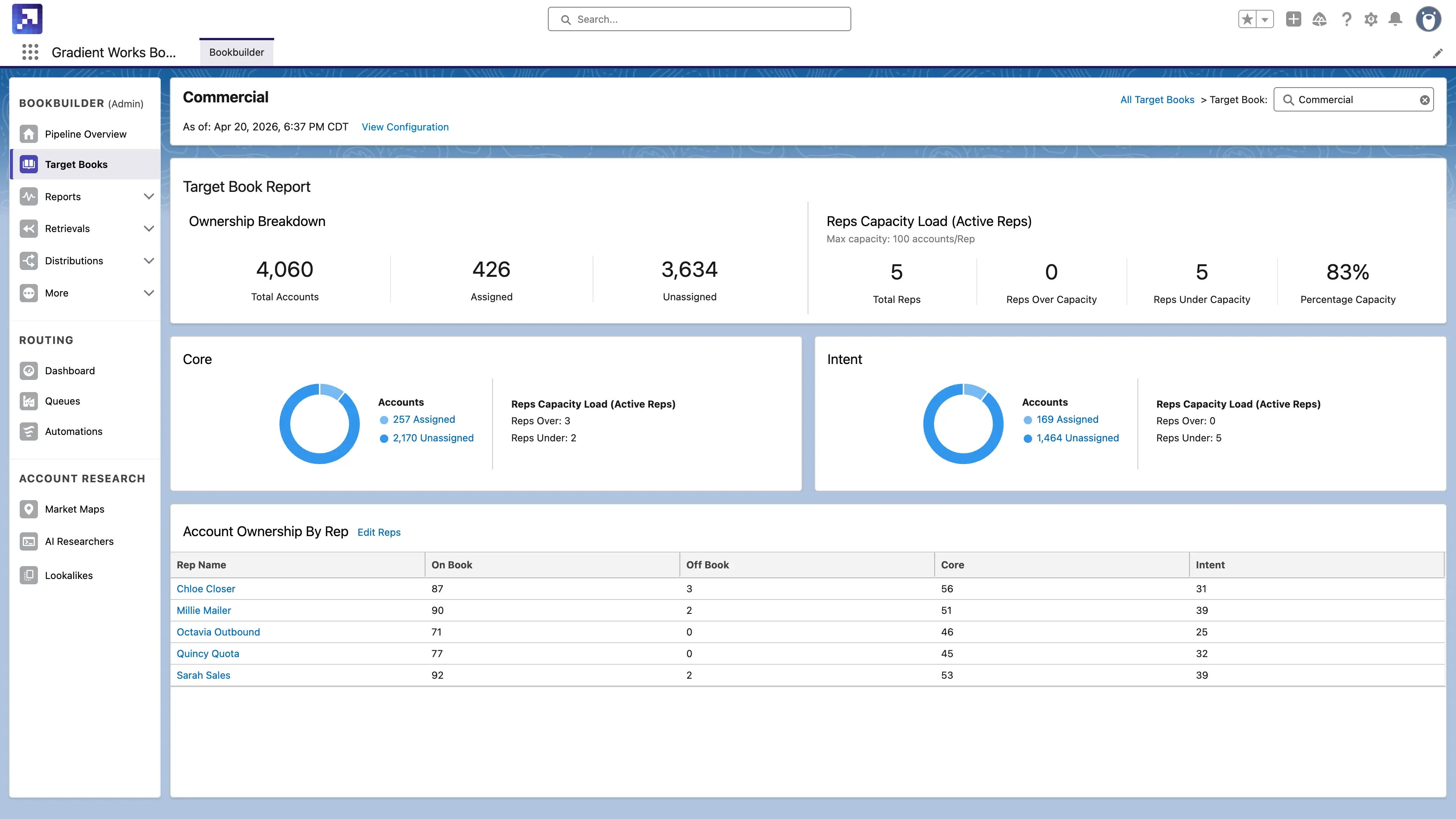Open notifications bell icon
This screenshot has width=1456, height=819.
tap(1395, 19)
